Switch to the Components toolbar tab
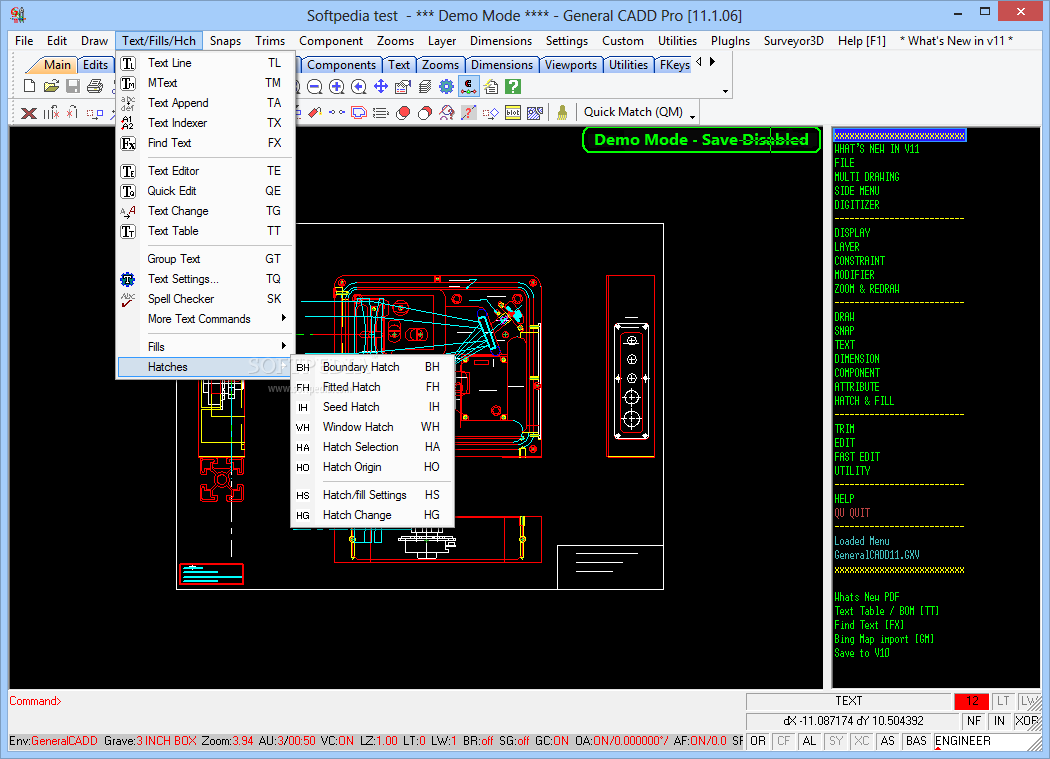The height and width of the screenshot is (759, 1050). 342,65
